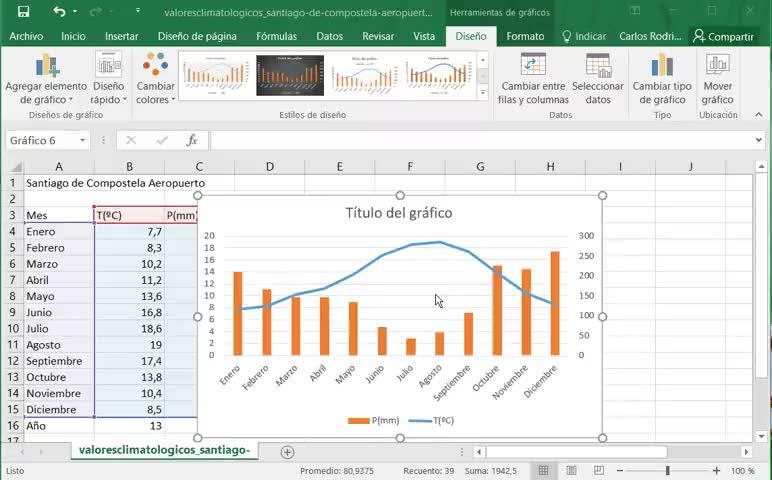Expand the formula bar

[x=759, y=141]
